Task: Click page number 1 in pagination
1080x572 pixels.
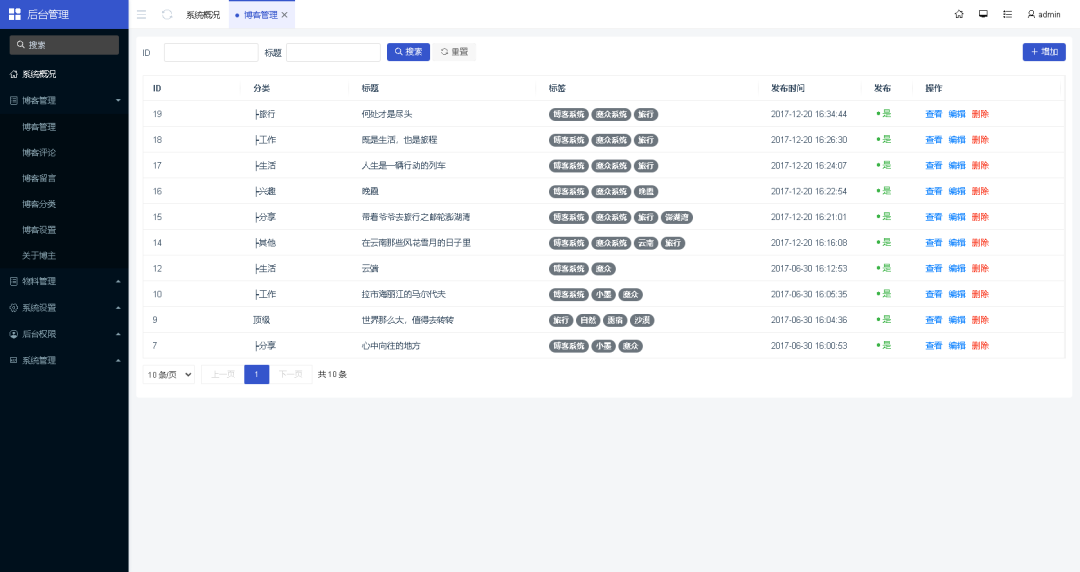Action: pyautogui.click(x=256, y=374)
